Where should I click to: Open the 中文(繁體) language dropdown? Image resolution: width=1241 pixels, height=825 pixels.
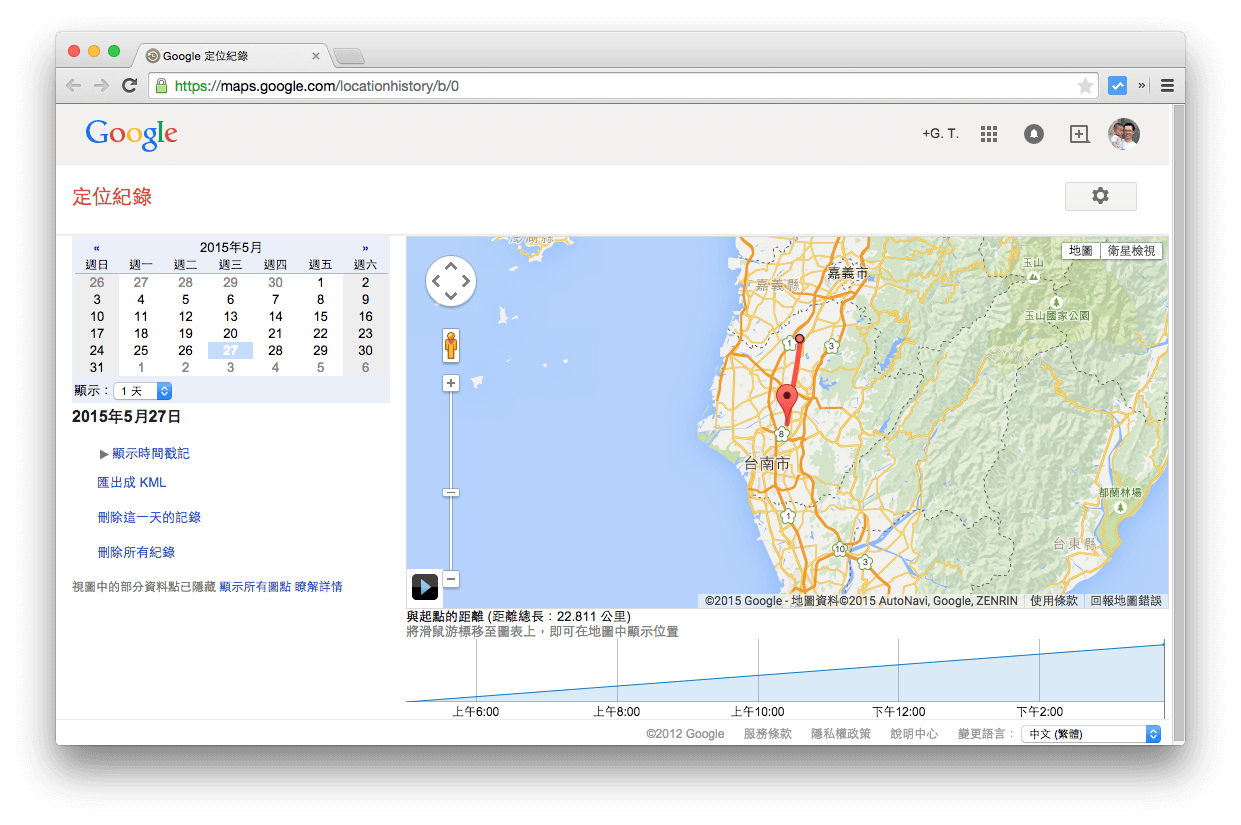(1089, 733)
